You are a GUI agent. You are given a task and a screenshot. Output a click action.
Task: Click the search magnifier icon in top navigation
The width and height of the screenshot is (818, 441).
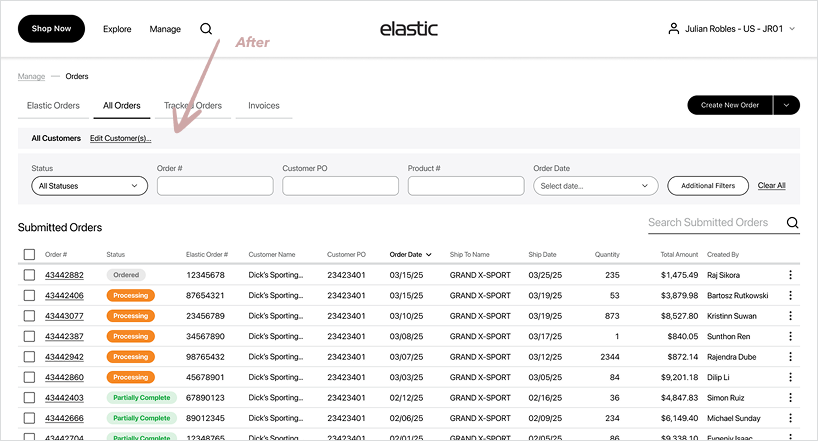pyautogui.click(x=206, y=29)
